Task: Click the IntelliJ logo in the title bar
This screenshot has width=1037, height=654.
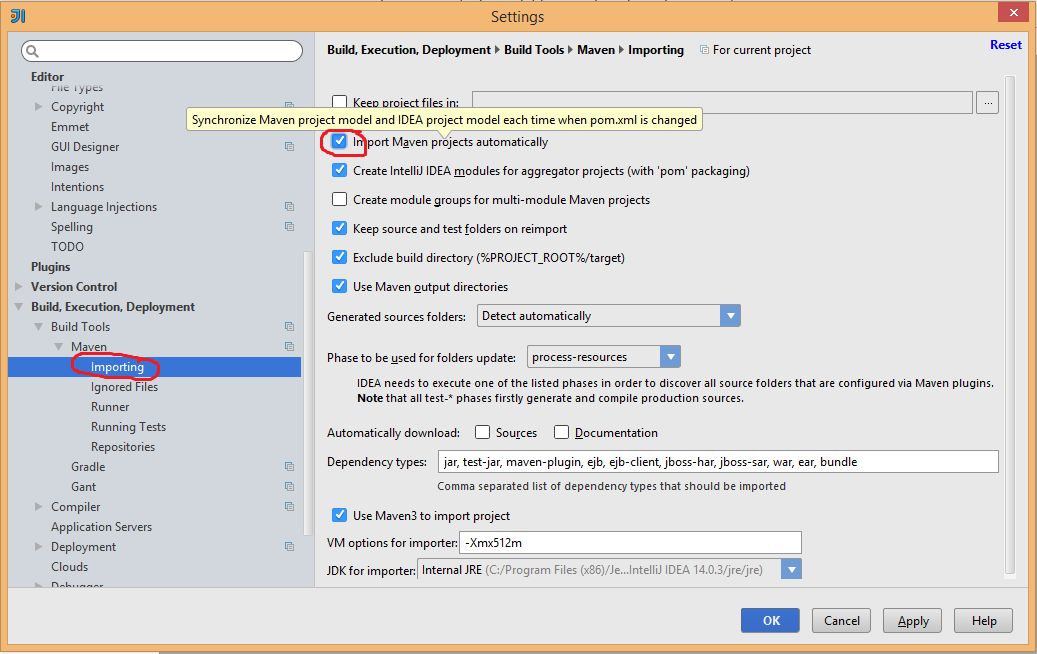Action: (x=18, y=16)
